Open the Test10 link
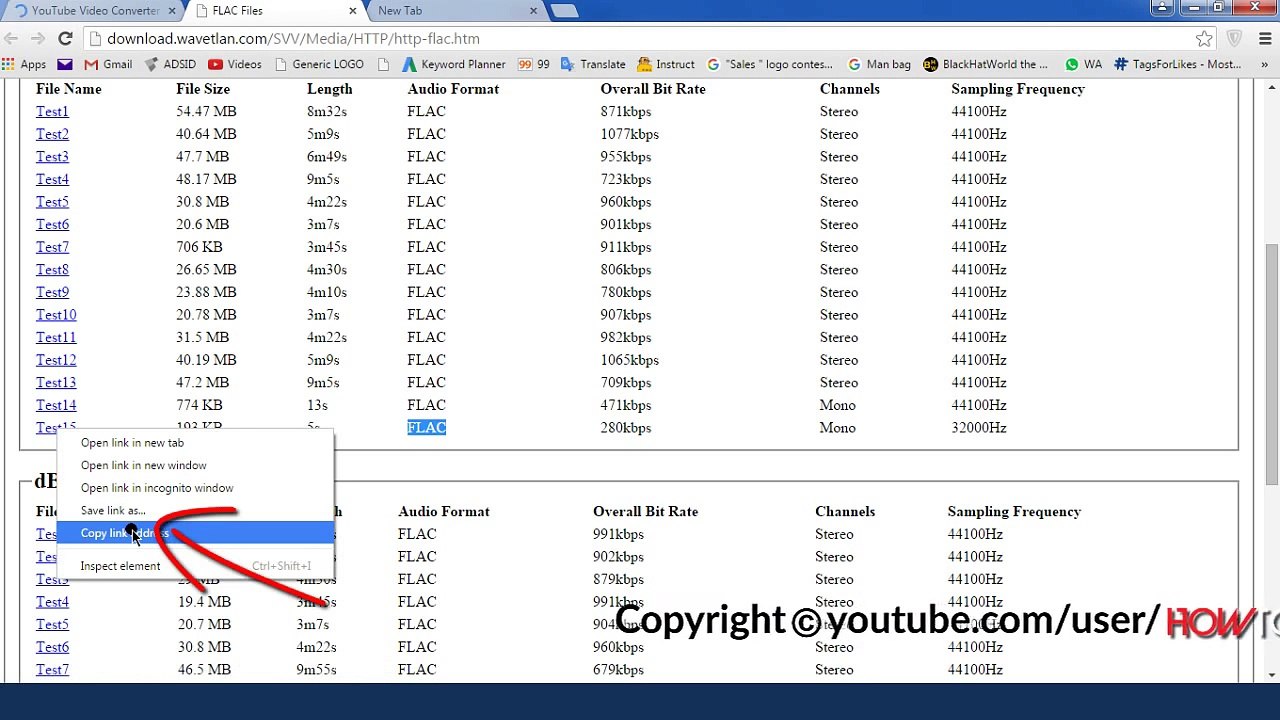The width and height of the screenshot is (1280, 720). (x=56, y=315)
